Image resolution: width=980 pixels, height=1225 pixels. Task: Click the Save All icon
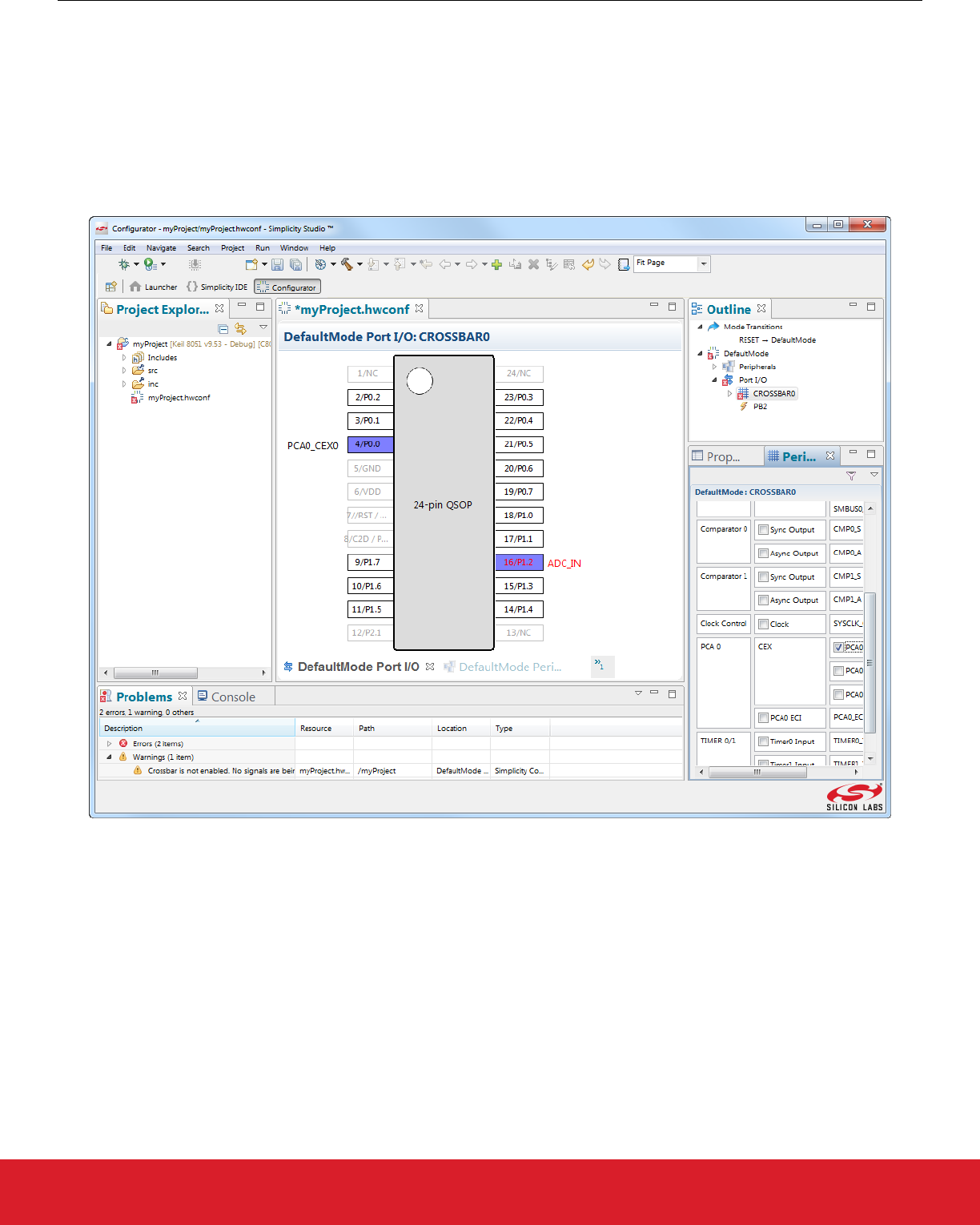pos(295,264)
